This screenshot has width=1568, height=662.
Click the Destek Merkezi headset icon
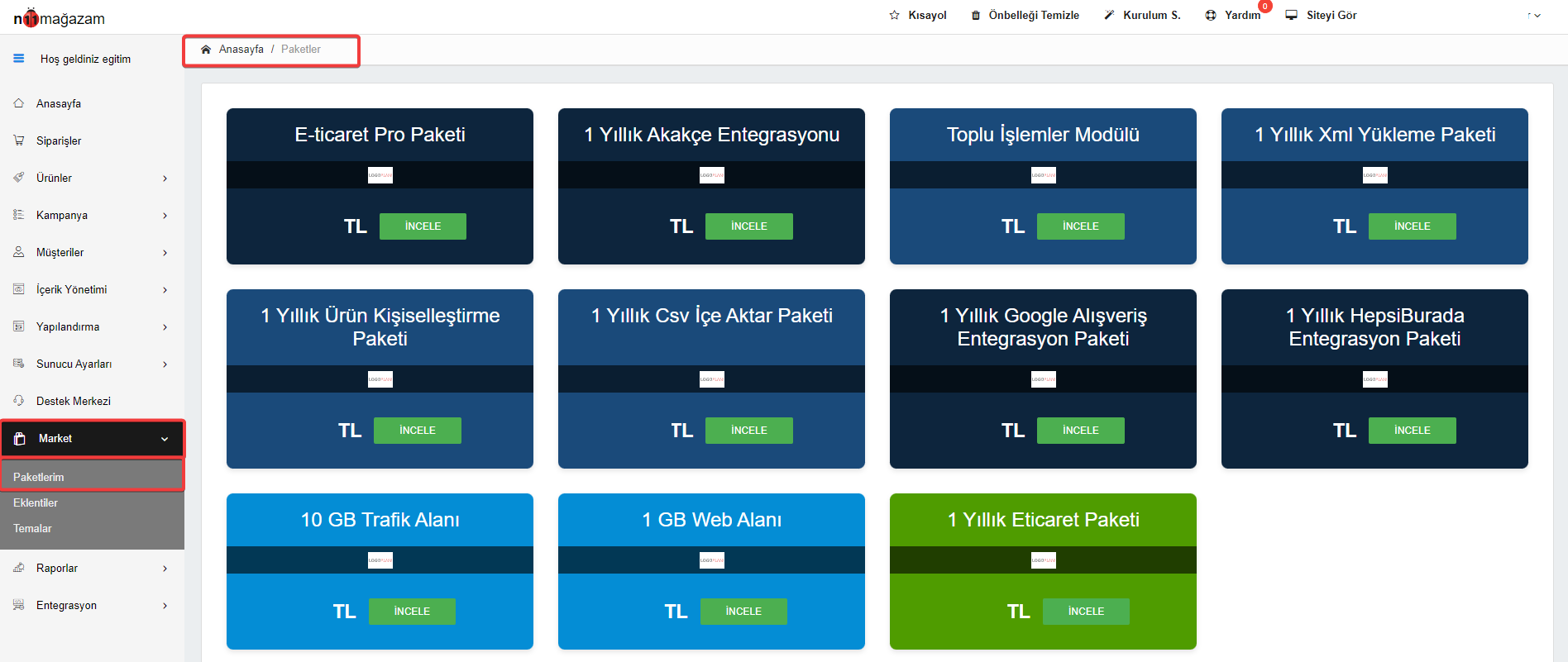point(19,401)
